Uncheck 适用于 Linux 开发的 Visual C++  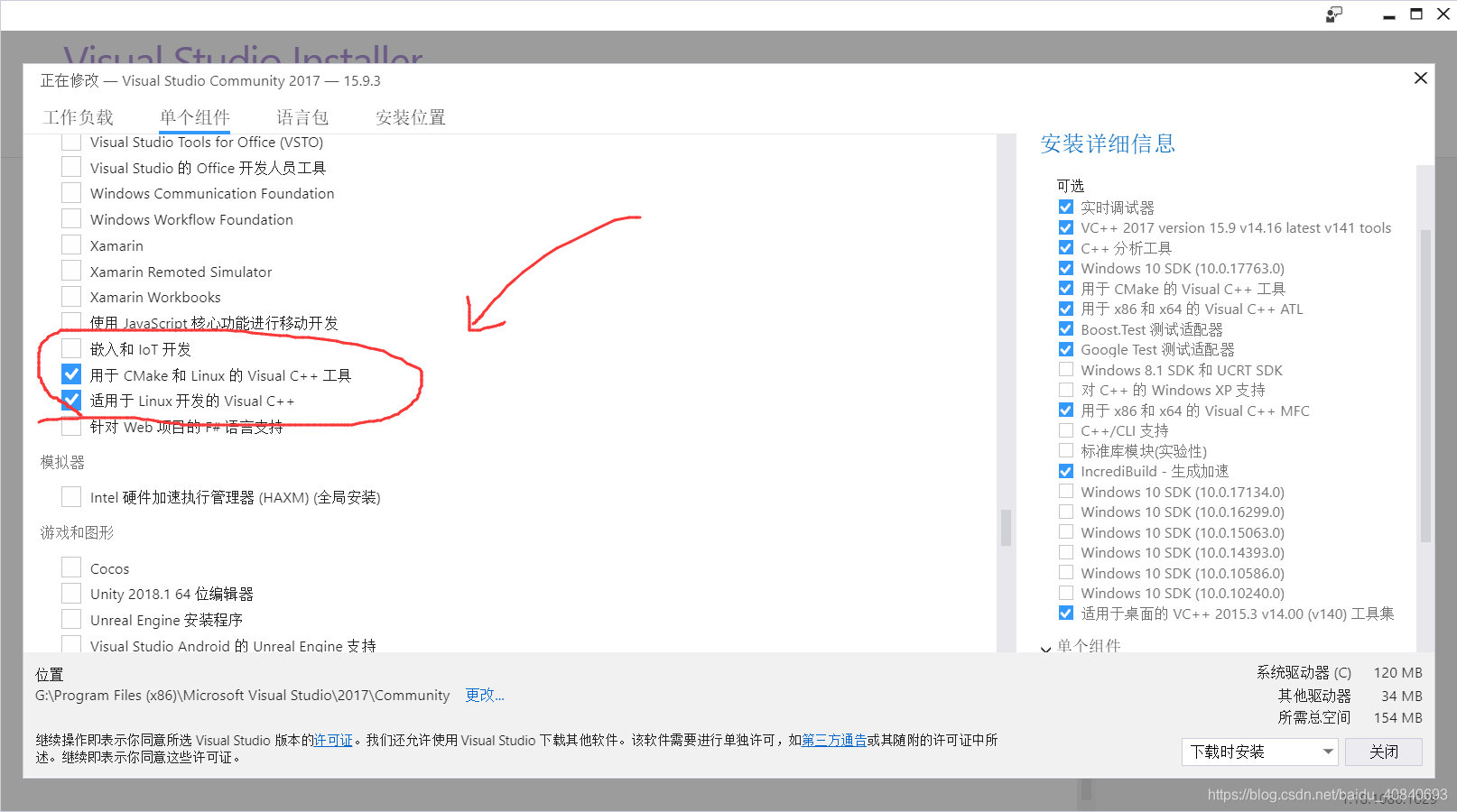[71, 401]
